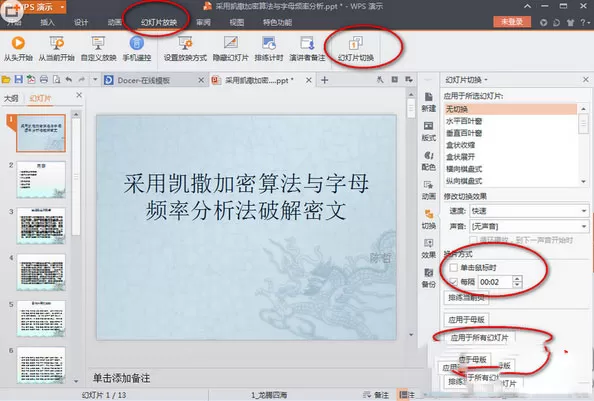
Task: Click the save disk icon
Action: click(18, 80)
